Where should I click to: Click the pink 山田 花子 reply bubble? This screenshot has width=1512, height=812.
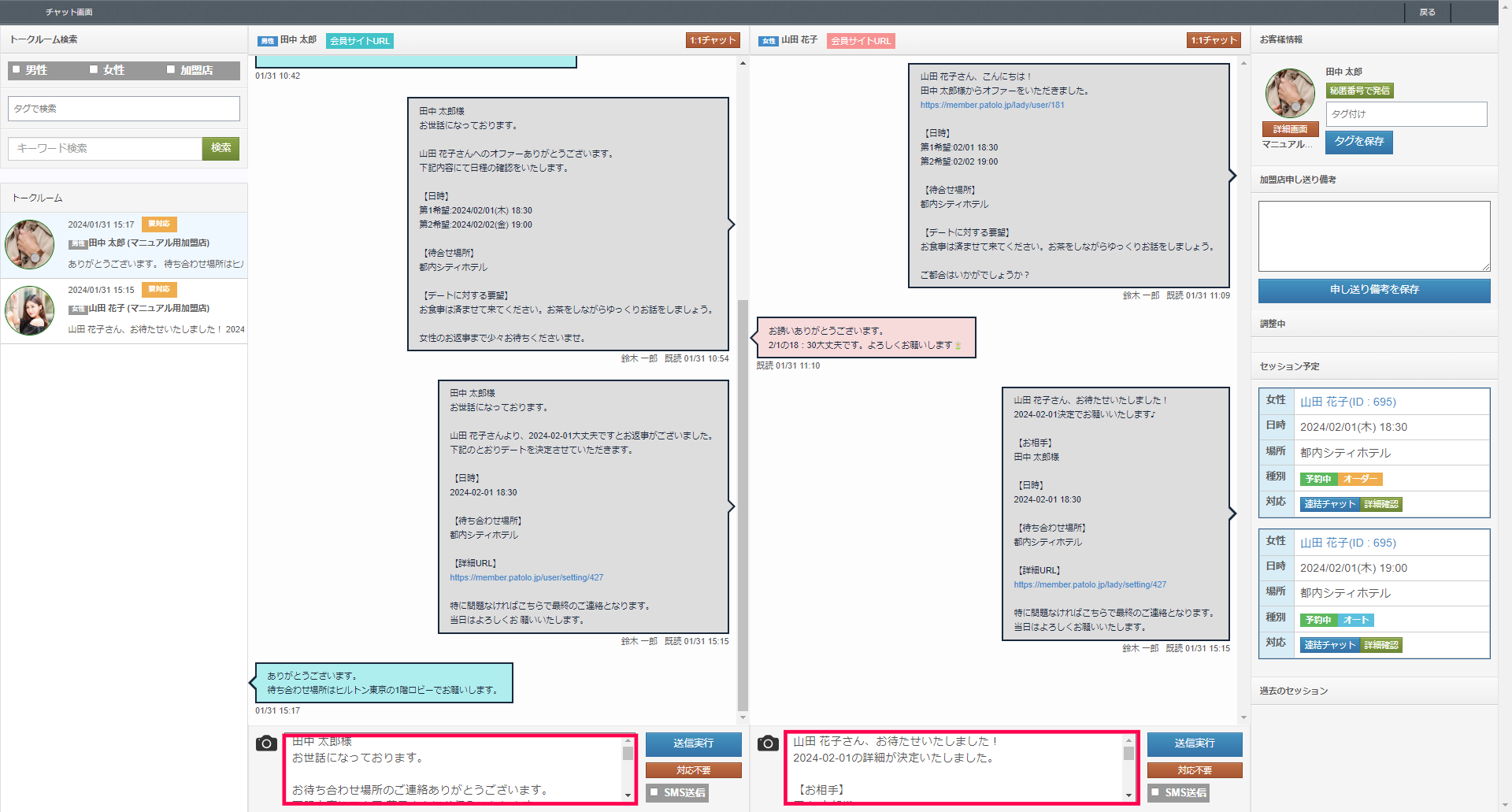click(866, 338)
